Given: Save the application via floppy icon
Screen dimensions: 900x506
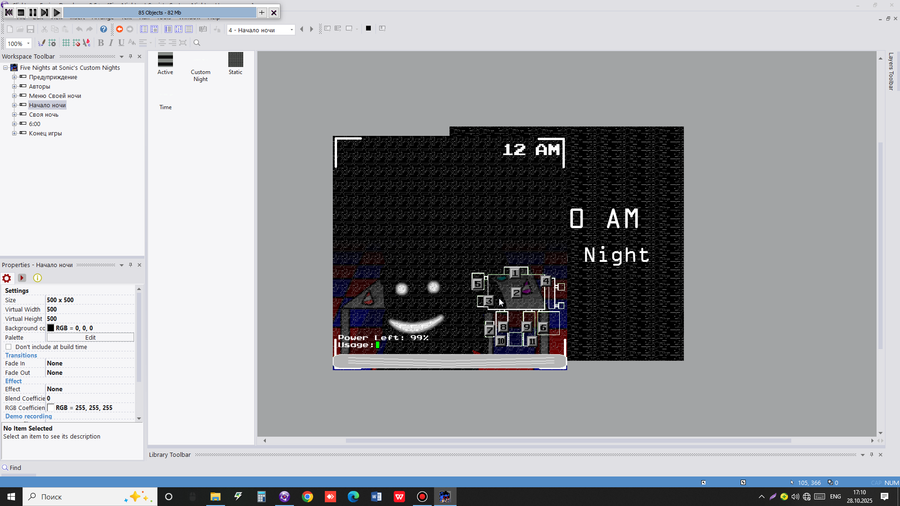Looking at the screenshot, I should click(x=30, y=29).
